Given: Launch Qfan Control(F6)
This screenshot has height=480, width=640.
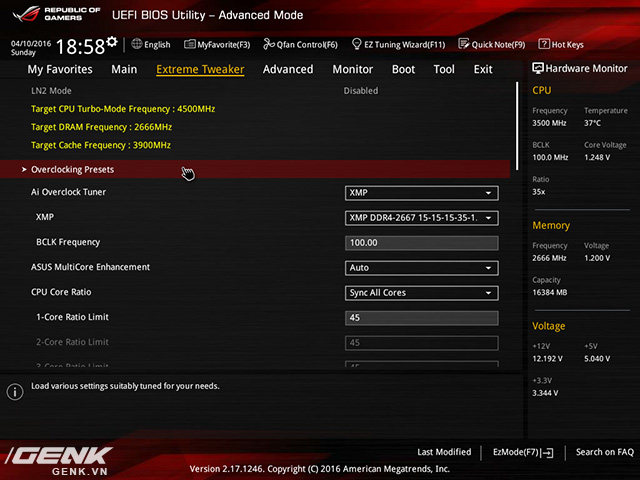Looking at the screenshot, I should (x=300, y=45).
